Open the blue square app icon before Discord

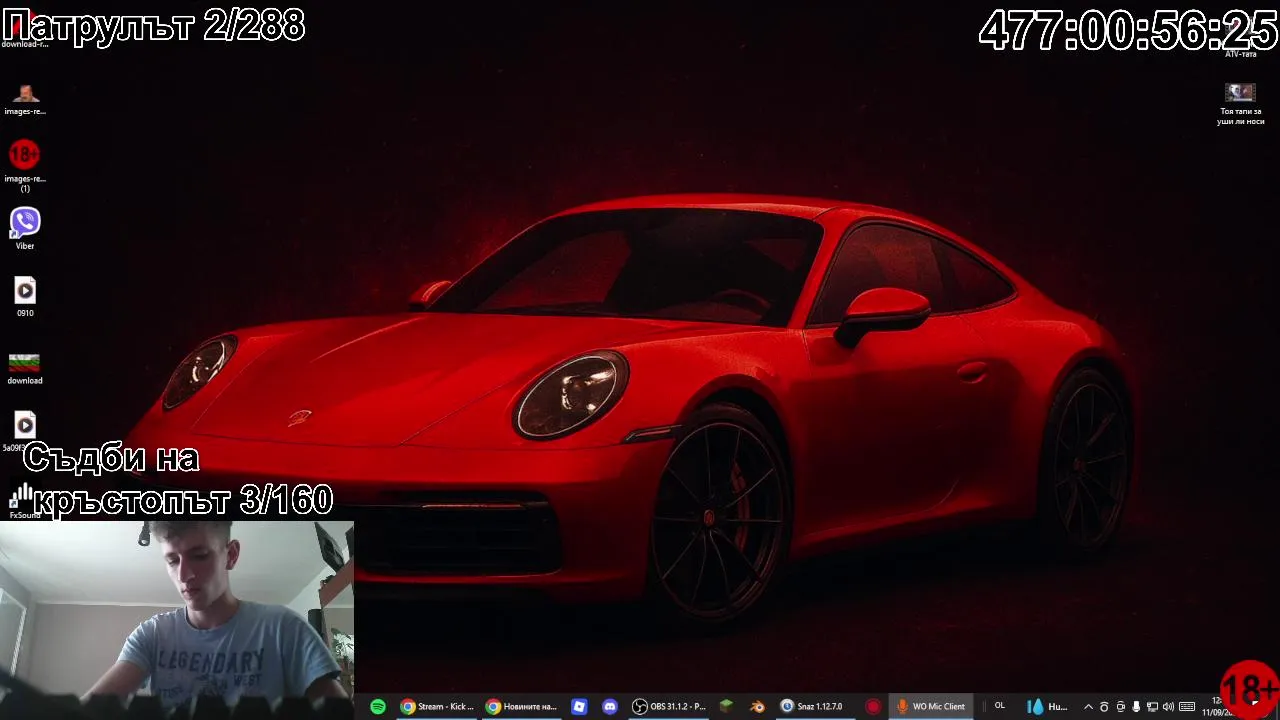(x=579, y=706)
